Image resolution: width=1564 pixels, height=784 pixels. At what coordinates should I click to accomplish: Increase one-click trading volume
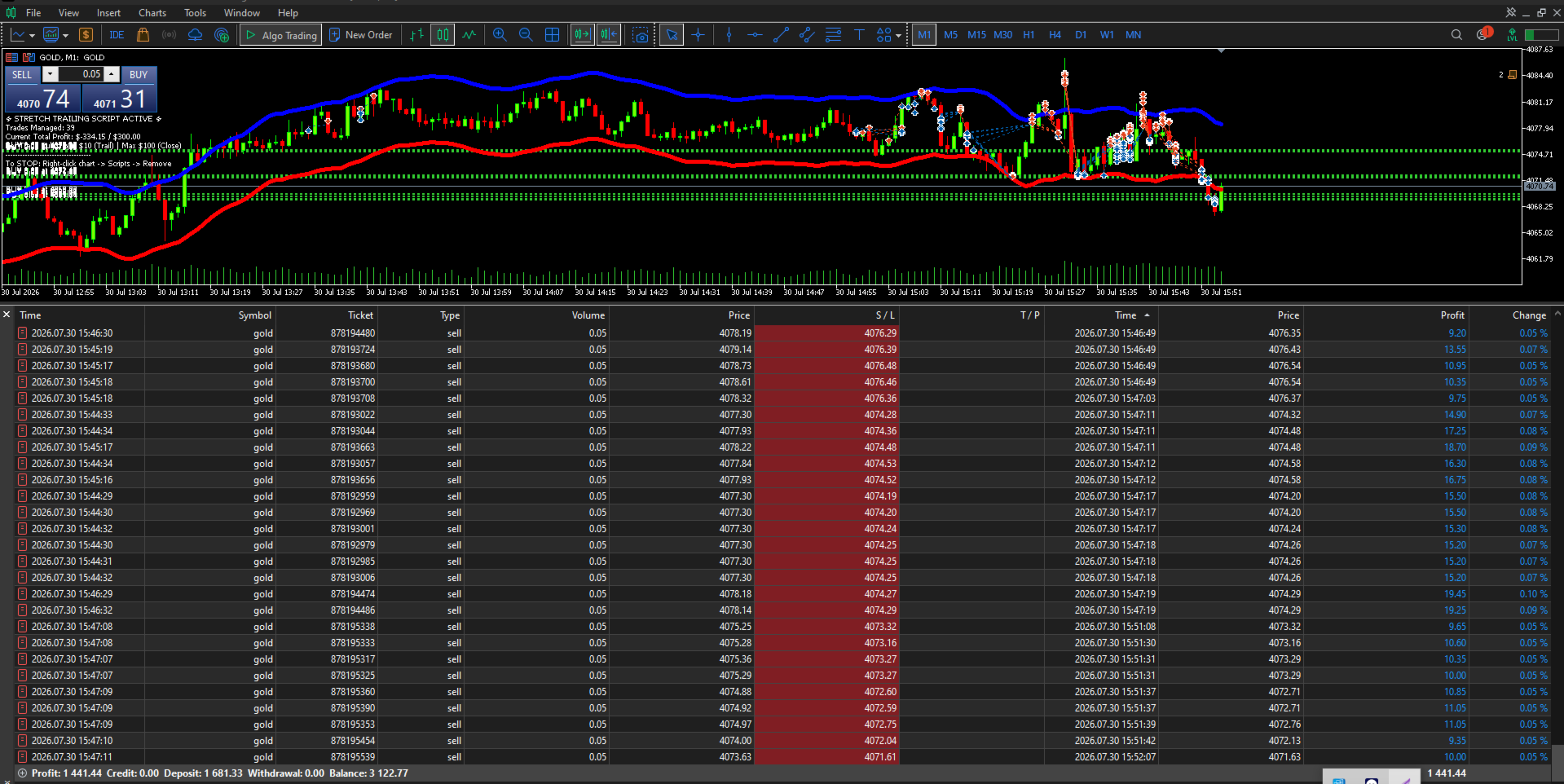click(112, 74)
